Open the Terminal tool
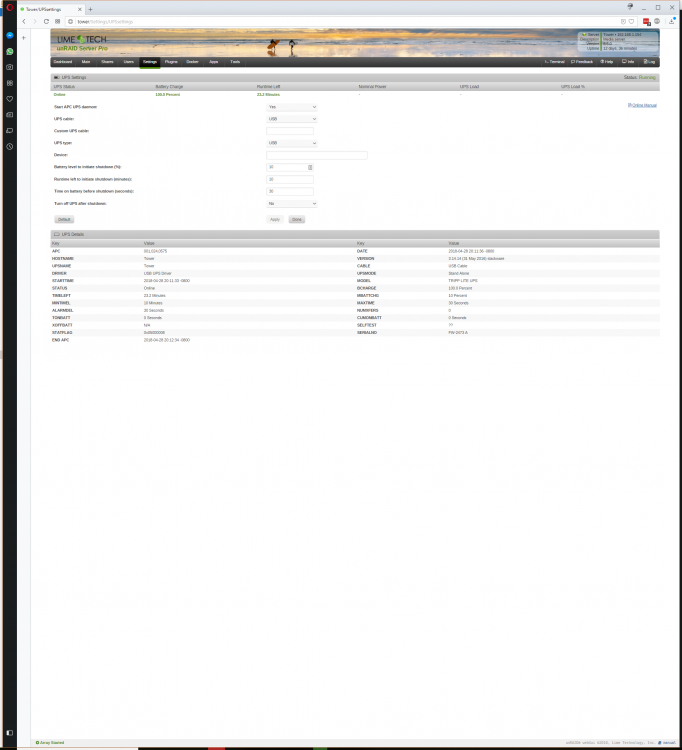 554,62
